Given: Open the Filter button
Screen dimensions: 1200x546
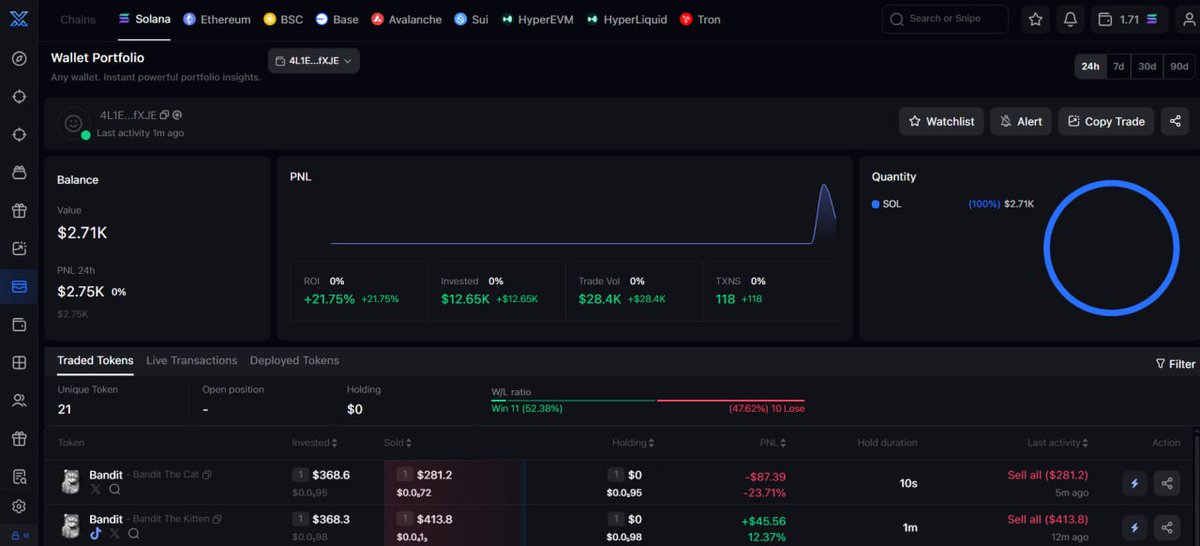Looking at the screenshot, I should click(1175, 364).
